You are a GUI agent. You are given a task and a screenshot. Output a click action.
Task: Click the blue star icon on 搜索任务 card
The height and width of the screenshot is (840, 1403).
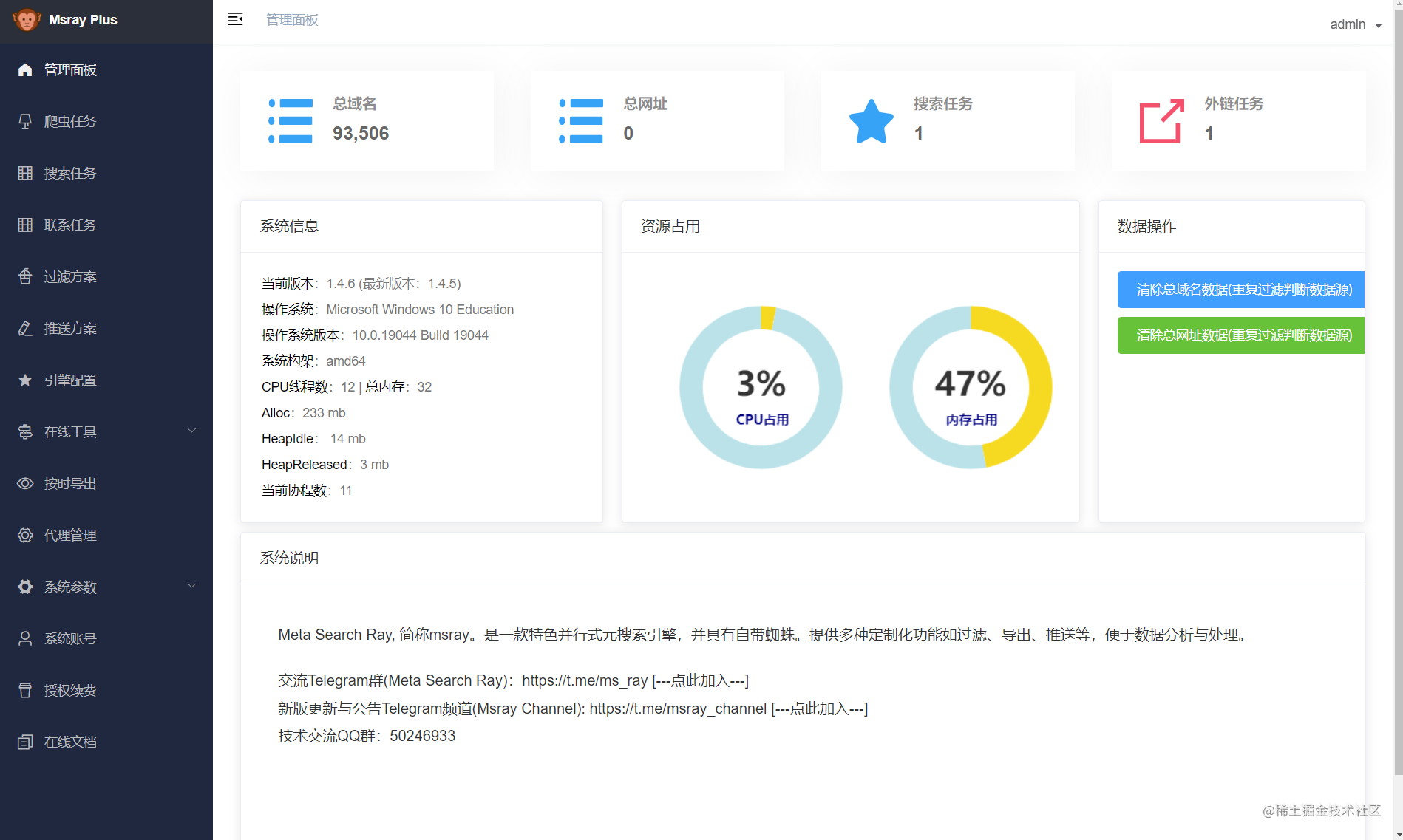click(872, 121)
